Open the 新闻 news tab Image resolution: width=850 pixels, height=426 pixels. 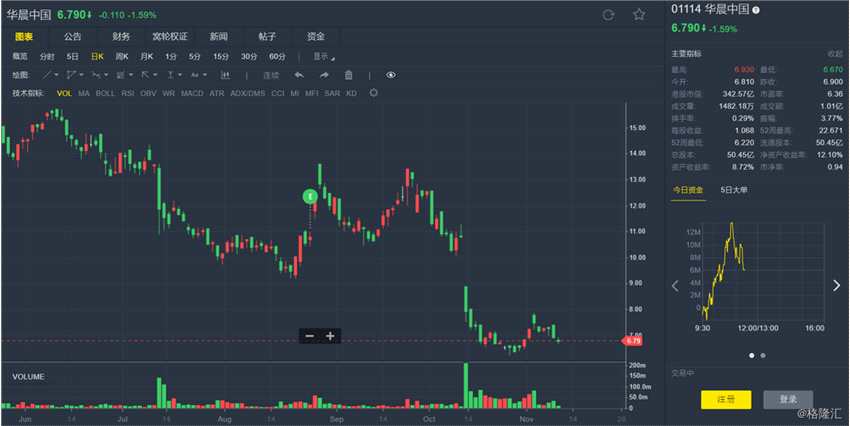pyautogui.click(x=218, y=36)
